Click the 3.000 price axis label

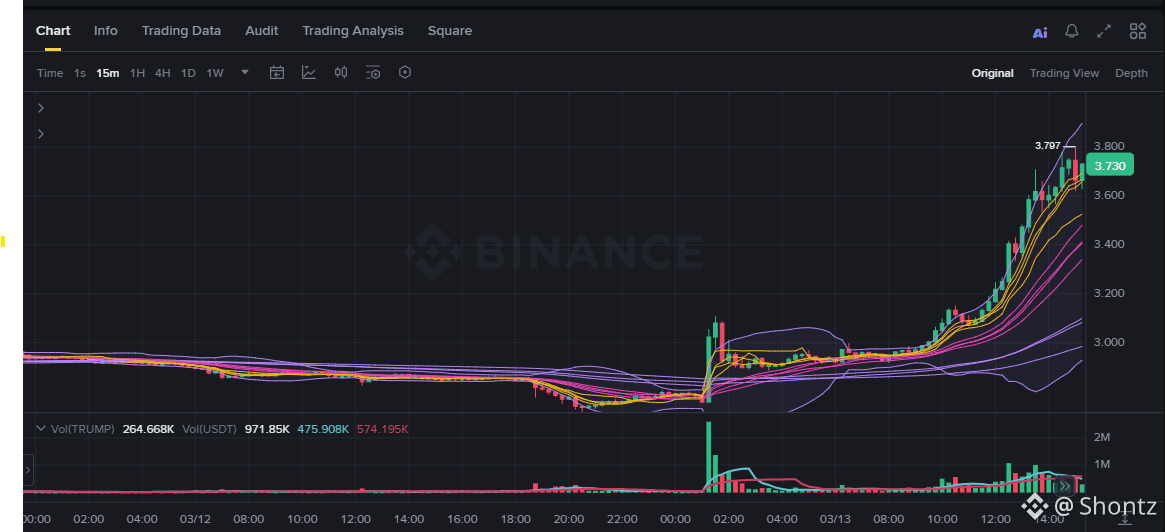(1109, 342)
